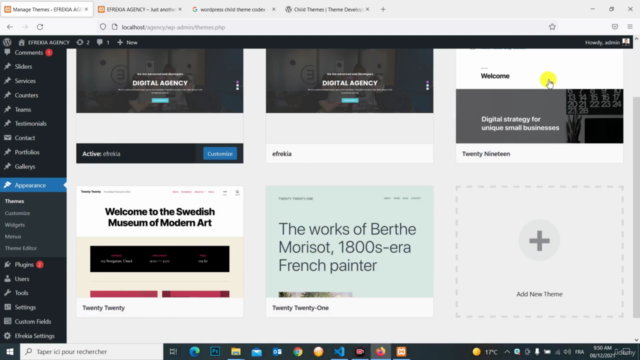Launch Microsoft Edge from taskbar
Image resolution: width=640 pixels, height=360 pixels.
[195, 351]
